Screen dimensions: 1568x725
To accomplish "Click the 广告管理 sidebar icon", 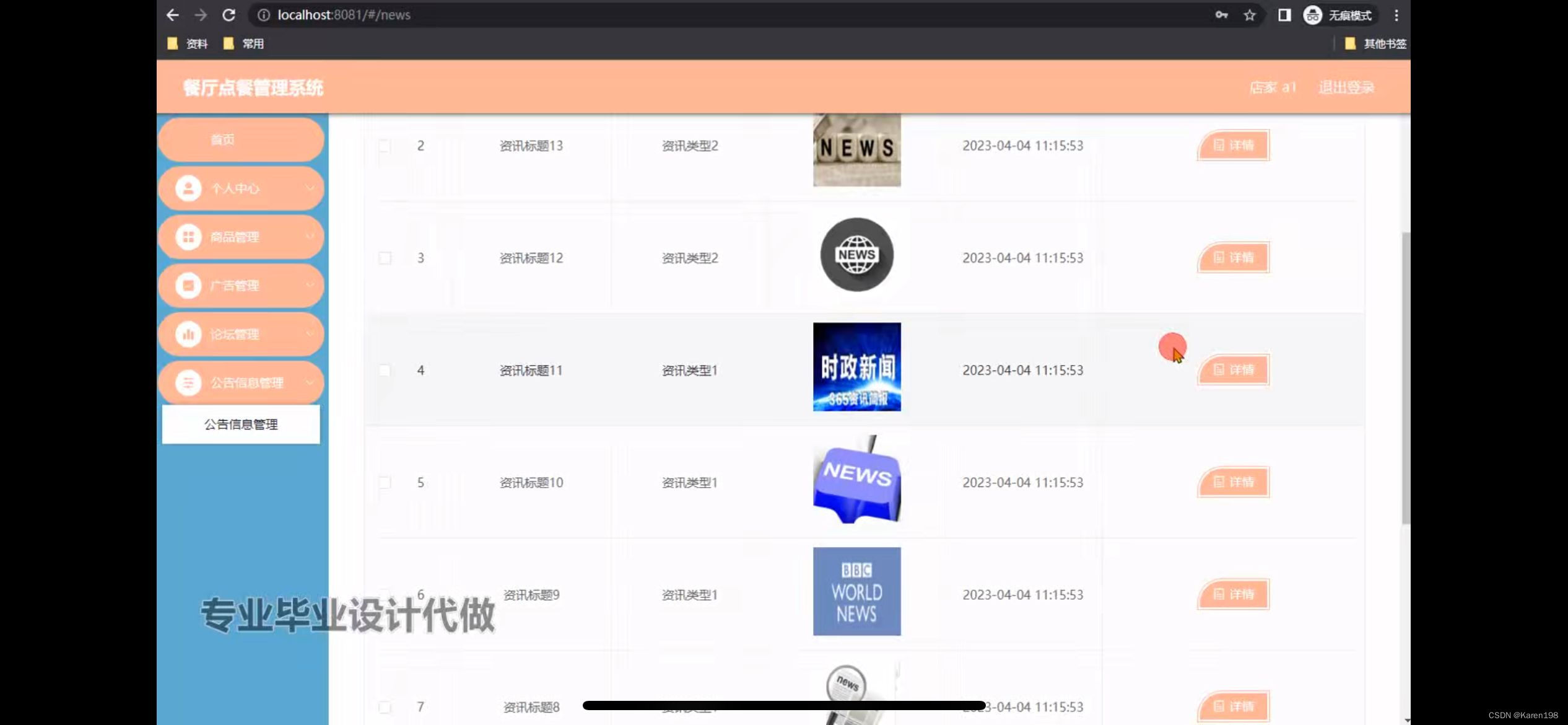I will tap(188, 285).
